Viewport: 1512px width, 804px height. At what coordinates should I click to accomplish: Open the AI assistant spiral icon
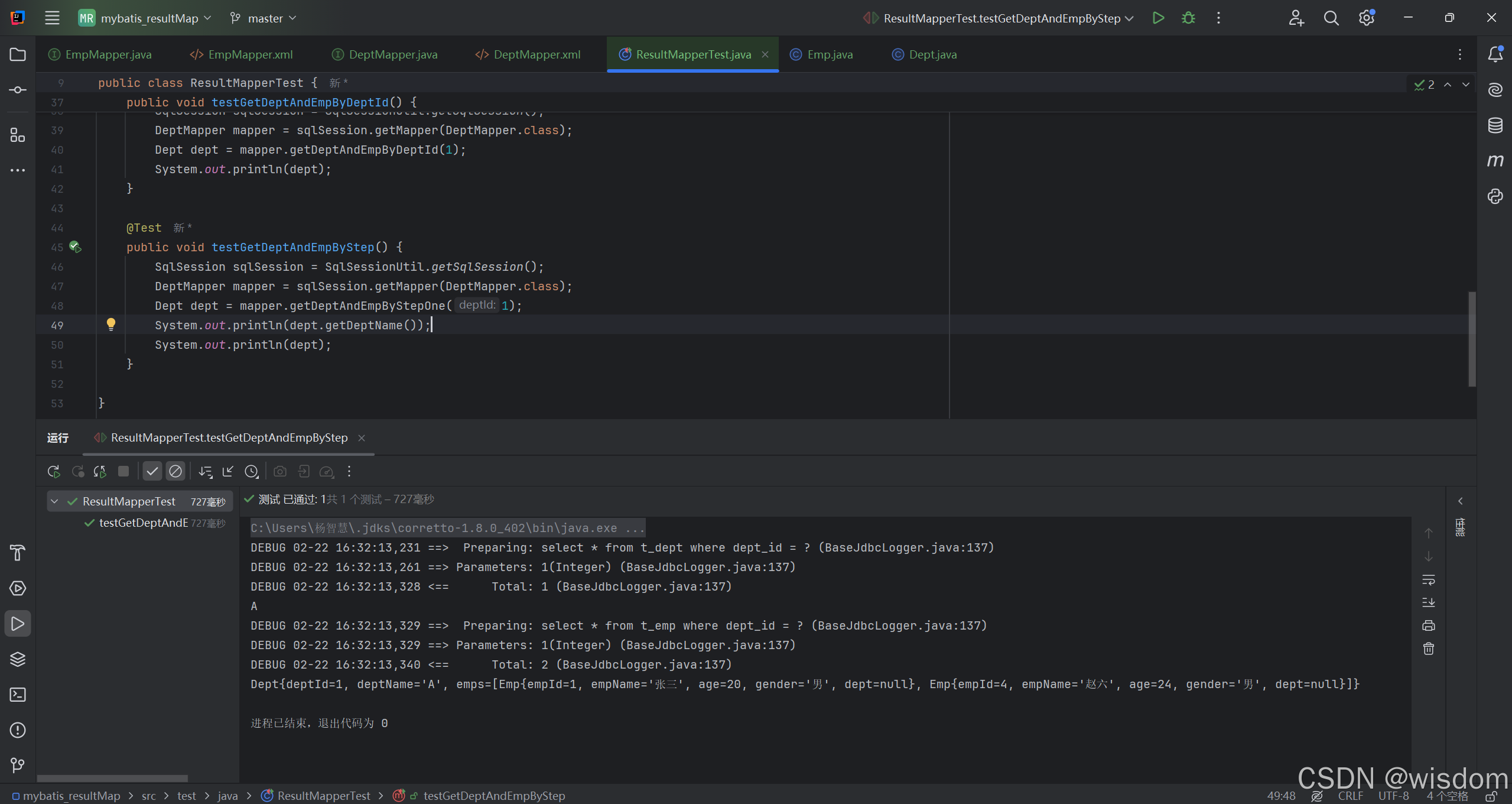point(1495,90)
